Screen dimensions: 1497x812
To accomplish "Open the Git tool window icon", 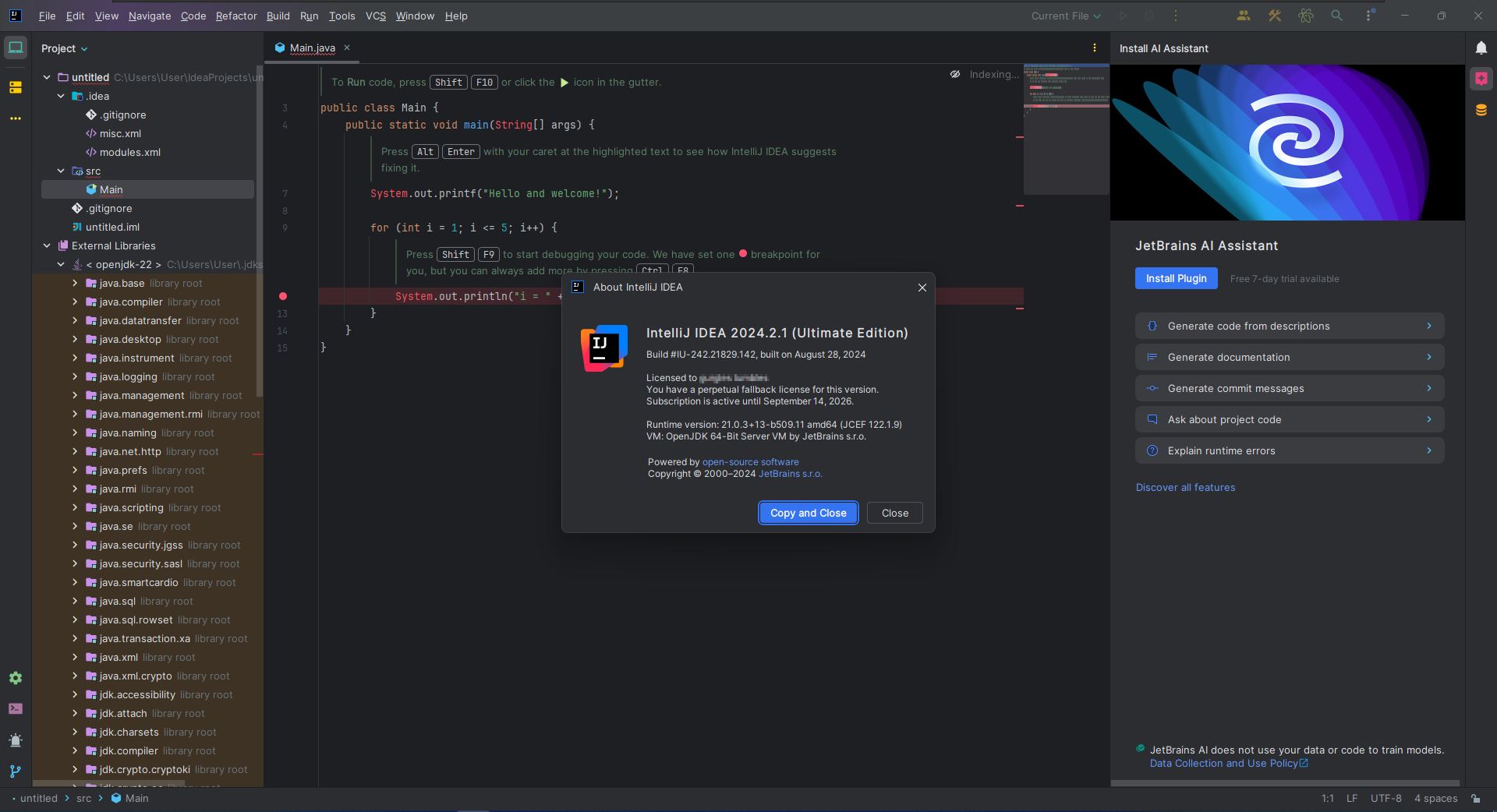I will [16, 771].
